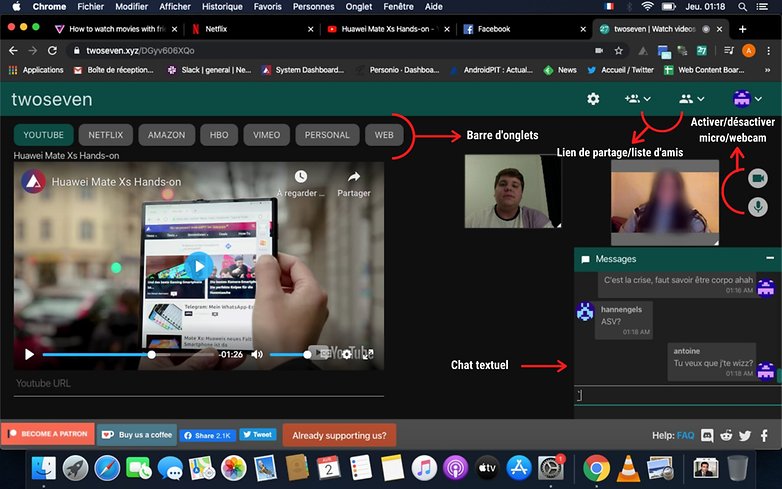Toggle the microphone on or off
Screen dimensions: 782x489
coord(758,206)
